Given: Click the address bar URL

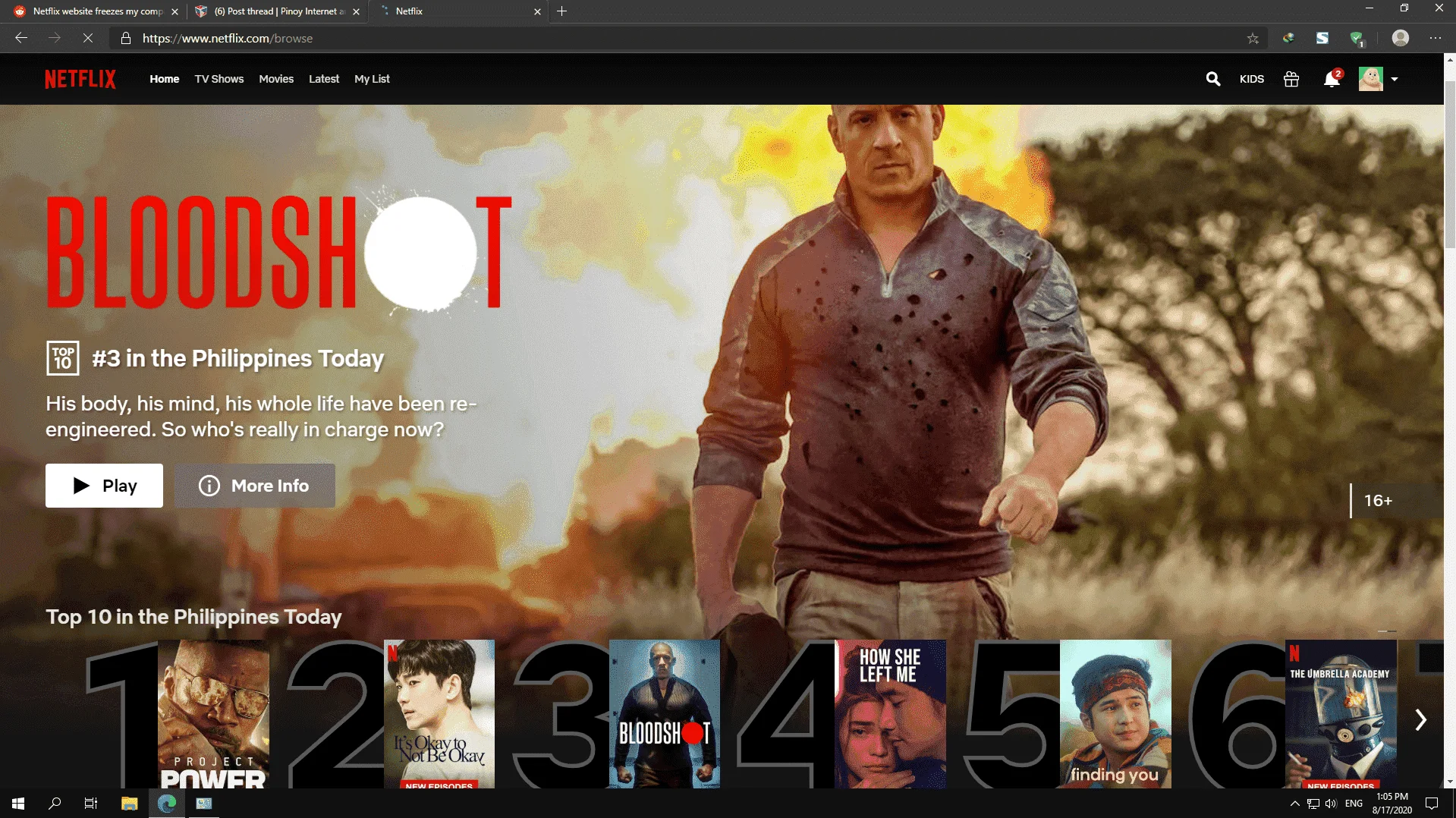Looking at the screenshot, I should click(x=228, y=38).
